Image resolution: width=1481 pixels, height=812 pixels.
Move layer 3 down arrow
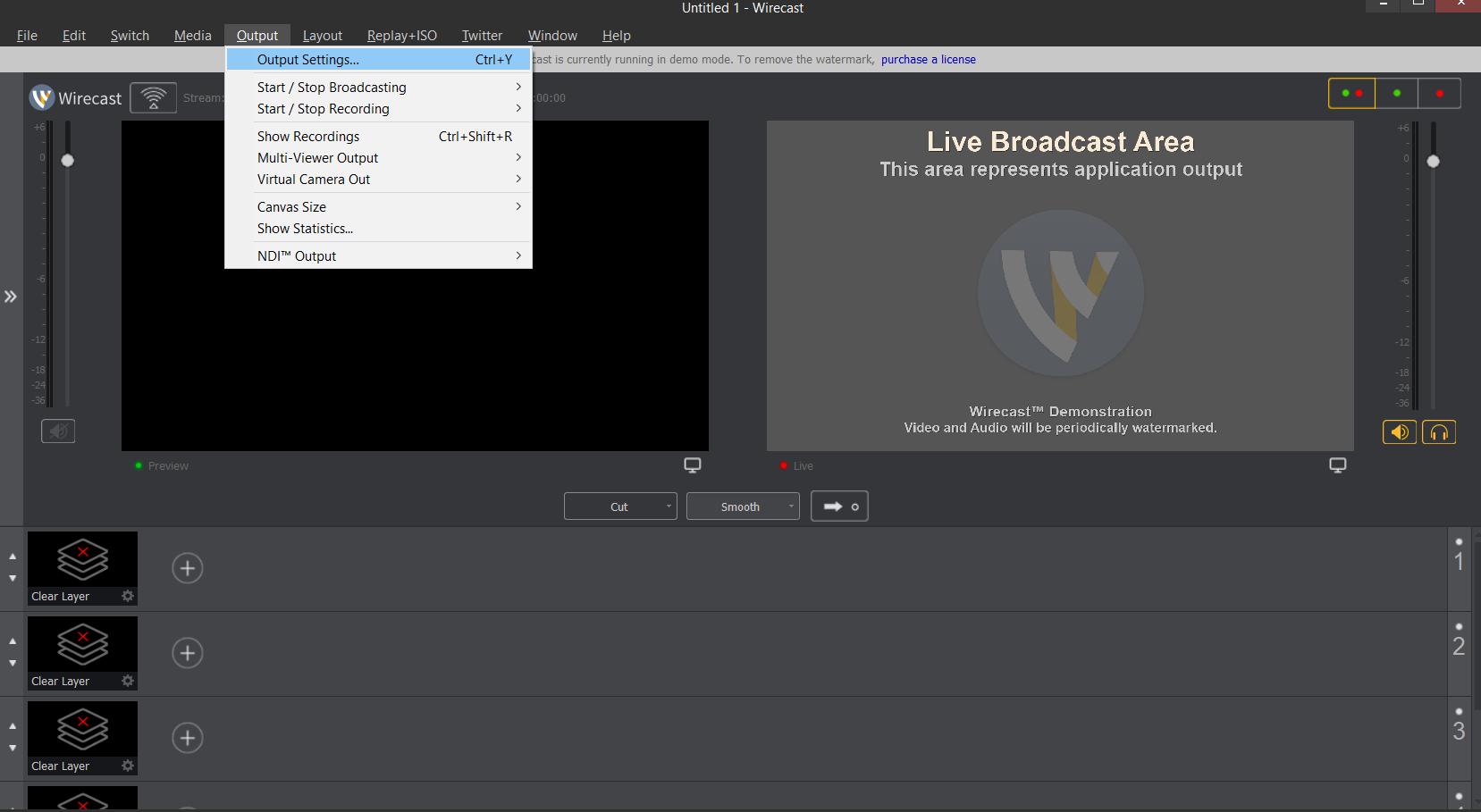pos(13,748)
